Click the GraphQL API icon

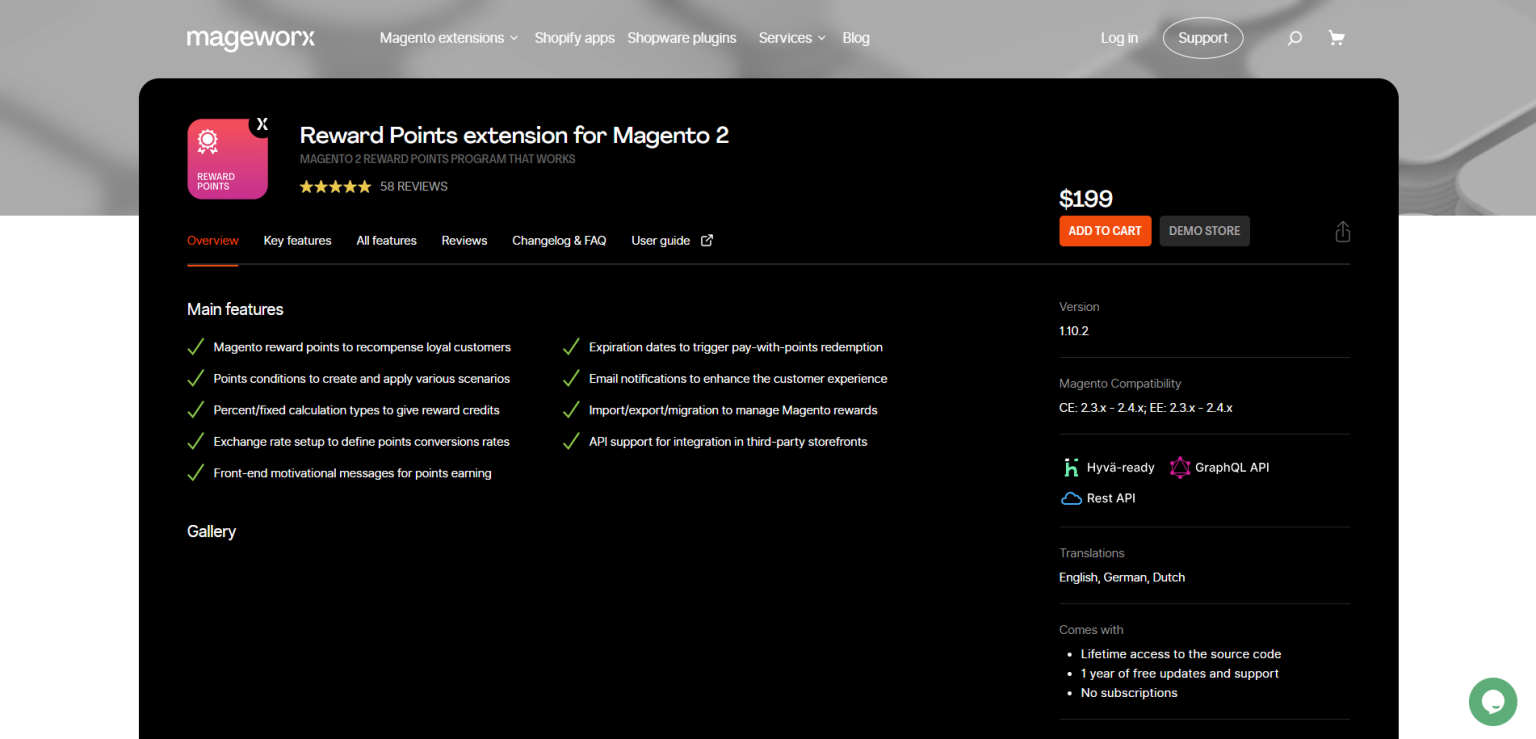pyautogui.click(x=1180, y=467)
